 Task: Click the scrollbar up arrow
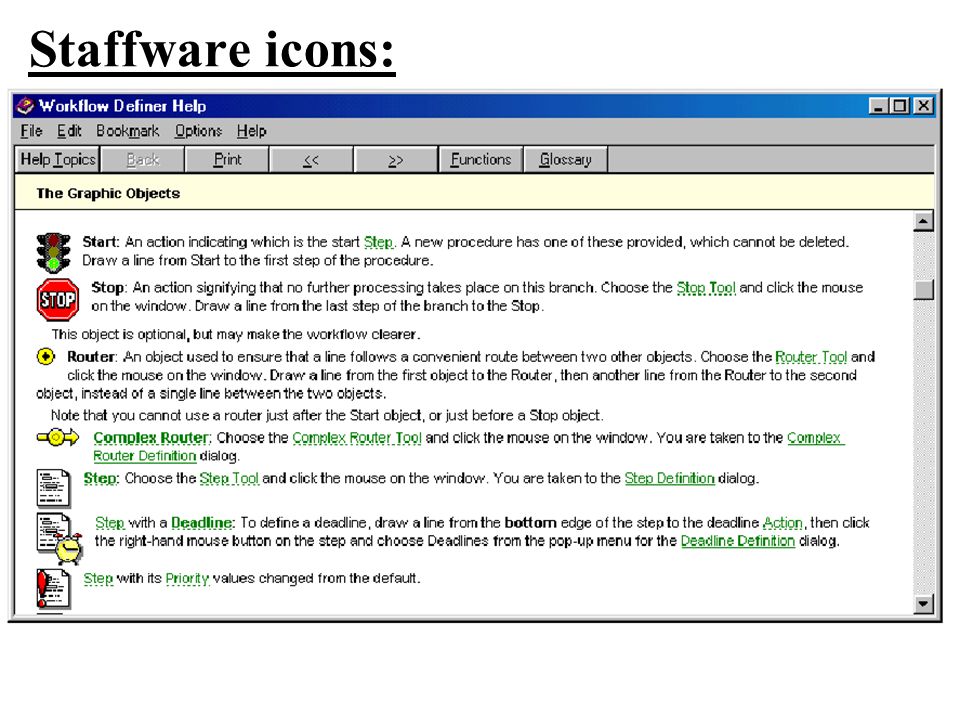pyautogui.click(x=923, y=221)
